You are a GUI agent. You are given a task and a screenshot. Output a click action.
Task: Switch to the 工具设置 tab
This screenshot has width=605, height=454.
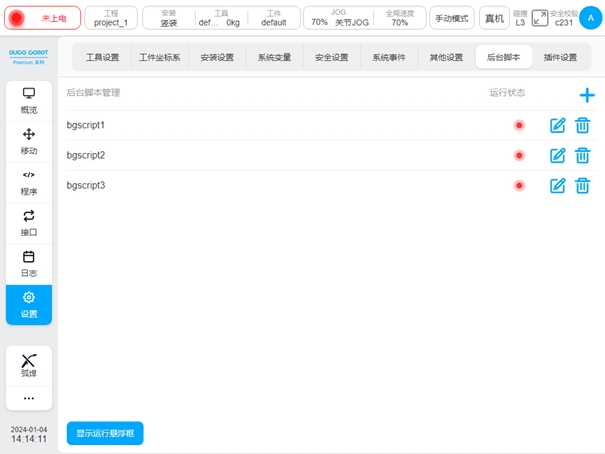(102, 58)
